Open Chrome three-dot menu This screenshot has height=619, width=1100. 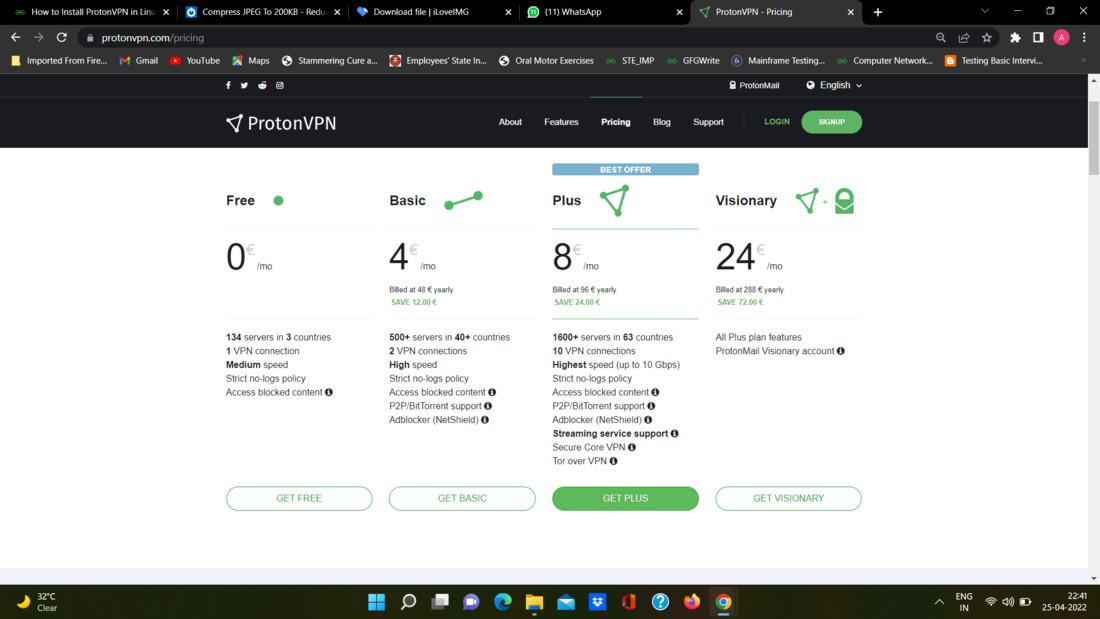(1084, 37)
